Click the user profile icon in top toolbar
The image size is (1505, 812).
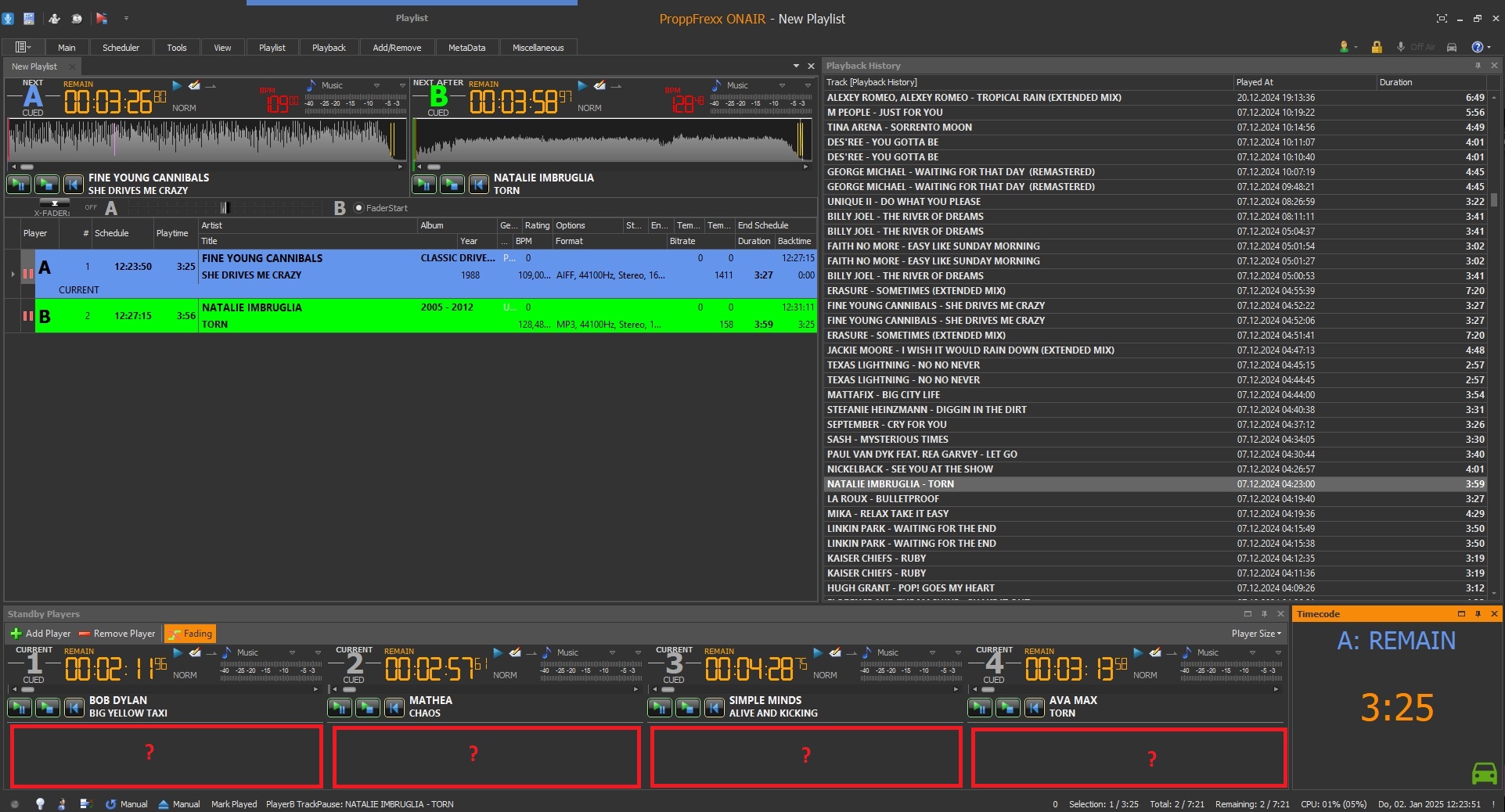1344,48
